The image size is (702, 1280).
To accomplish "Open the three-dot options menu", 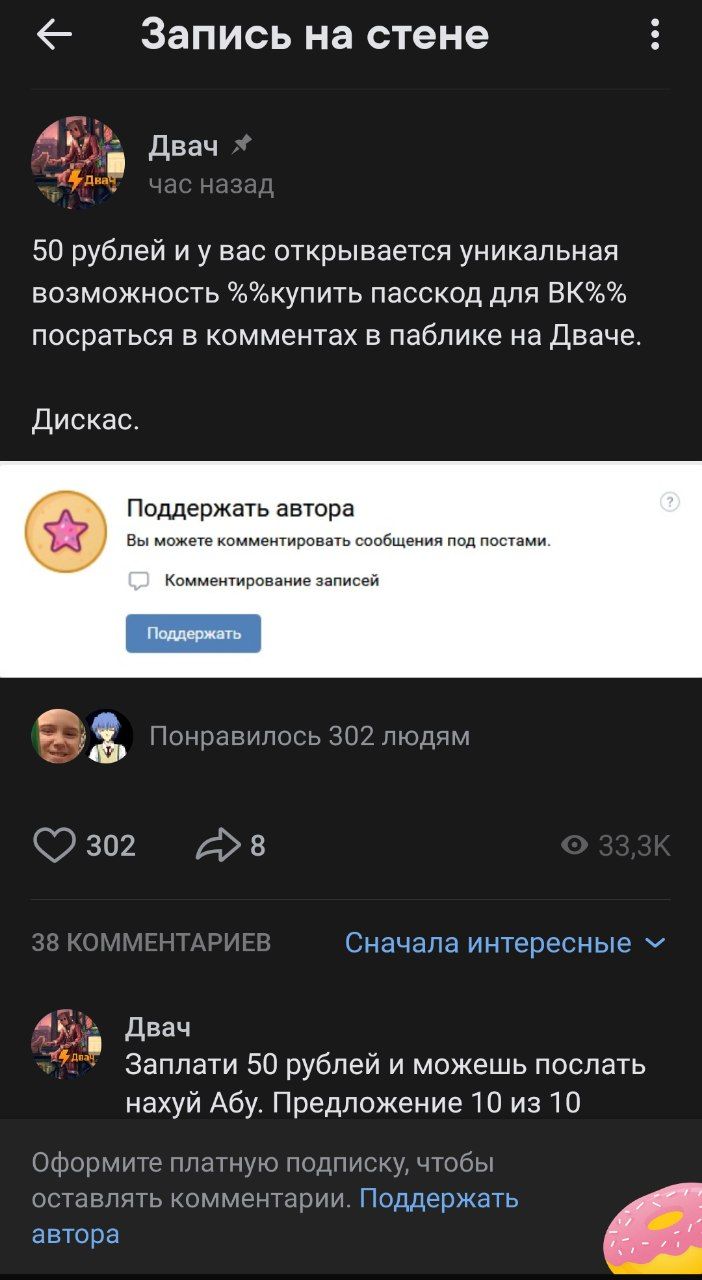I will point(655,36).
